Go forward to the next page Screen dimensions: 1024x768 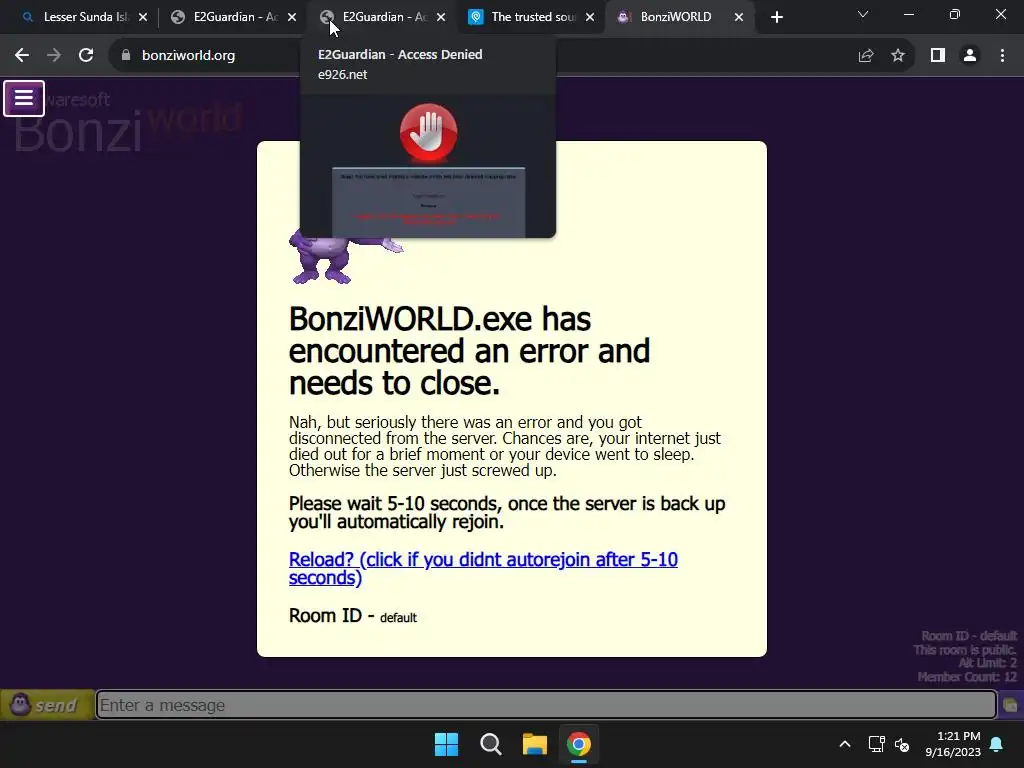[54, 56]
